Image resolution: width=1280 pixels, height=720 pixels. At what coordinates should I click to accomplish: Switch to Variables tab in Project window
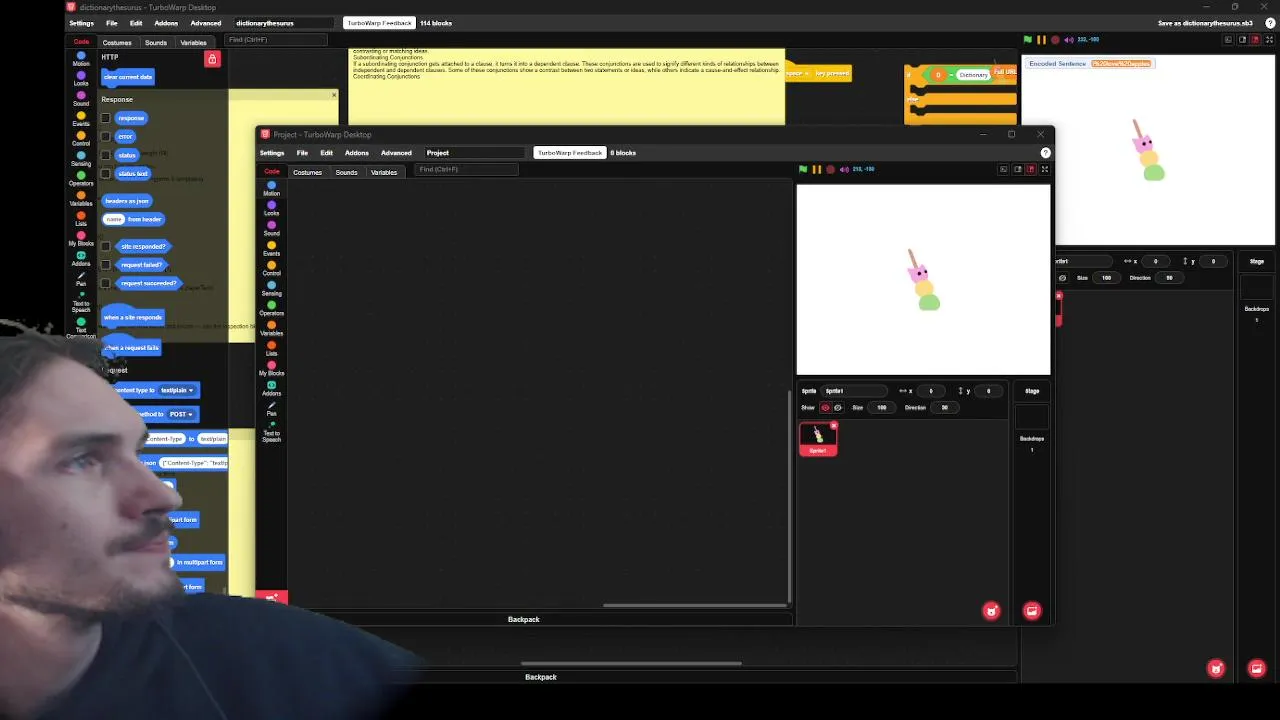(384, 172)
